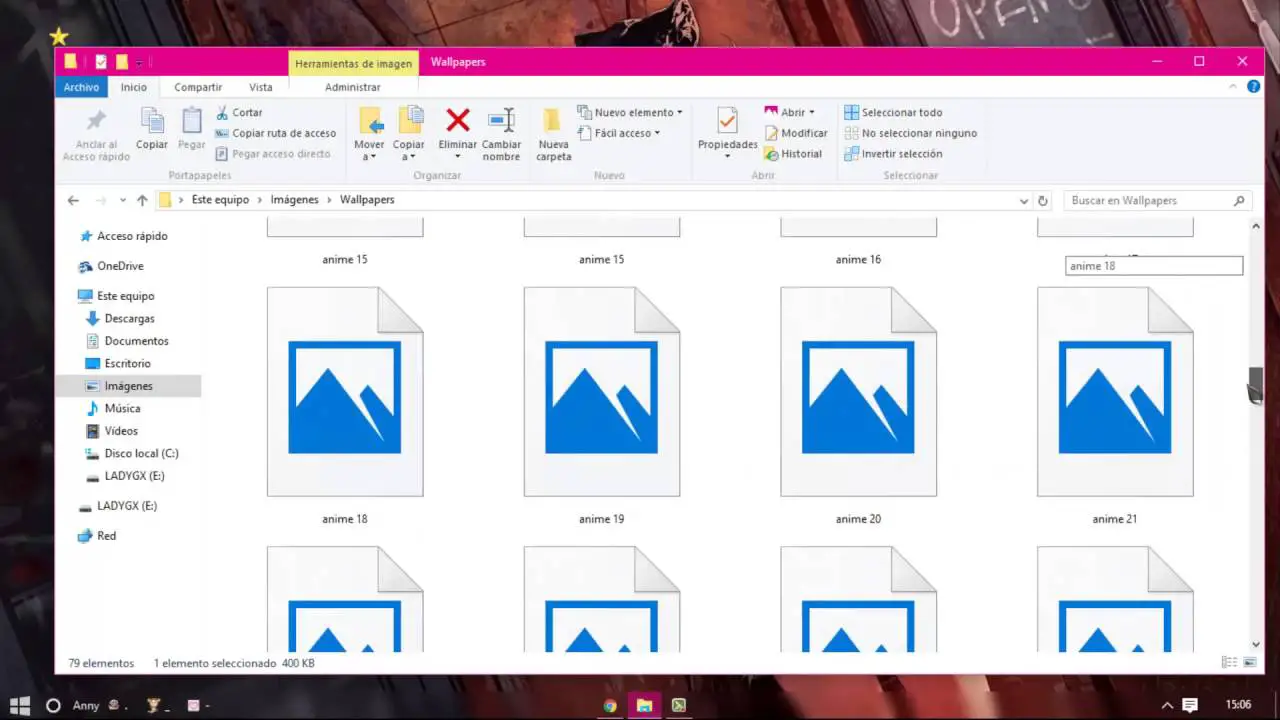1280x720 pixels.
Task: Refresh the Wallpapers folder view
Action: pyautogui.click(x=1043, y=200)
